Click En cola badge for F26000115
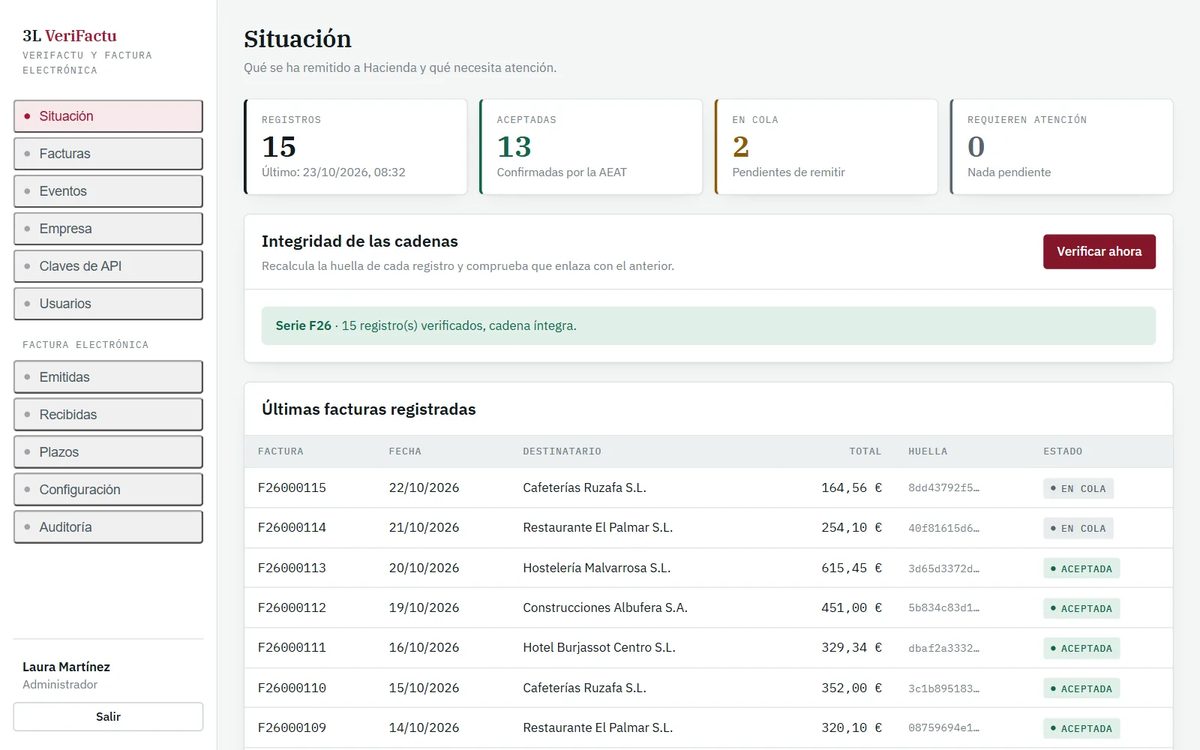 click(x=1078, y=489)
